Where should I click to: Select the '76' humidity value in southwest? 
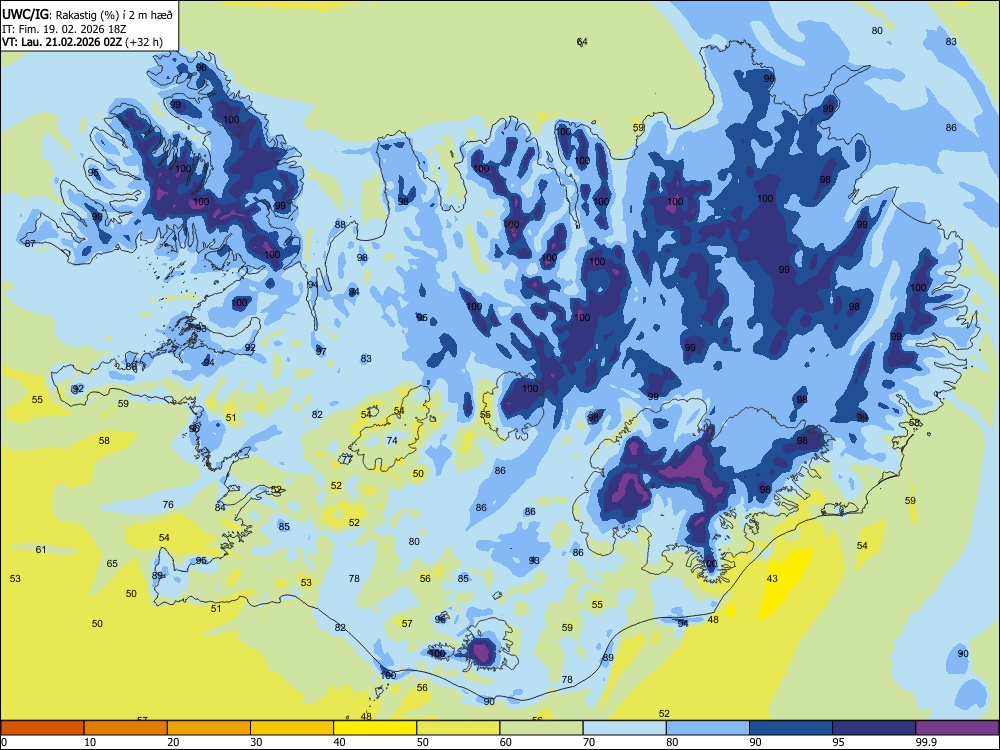168,504
